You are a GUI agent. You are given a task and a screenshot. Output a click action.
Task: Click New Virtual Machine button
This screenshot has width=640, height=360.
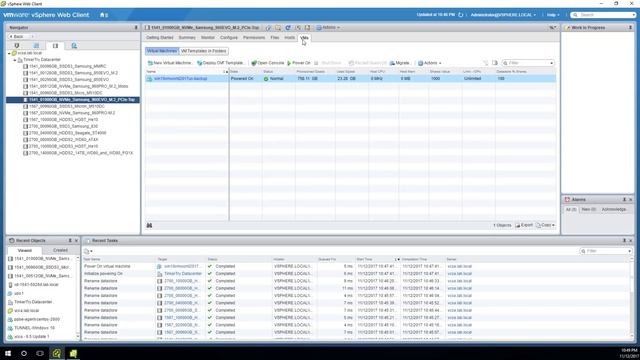click(169, 63)
